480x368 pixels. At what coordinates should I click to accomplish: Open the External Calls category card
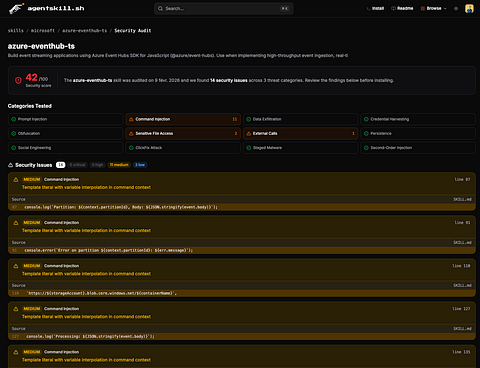coord(301,133)
